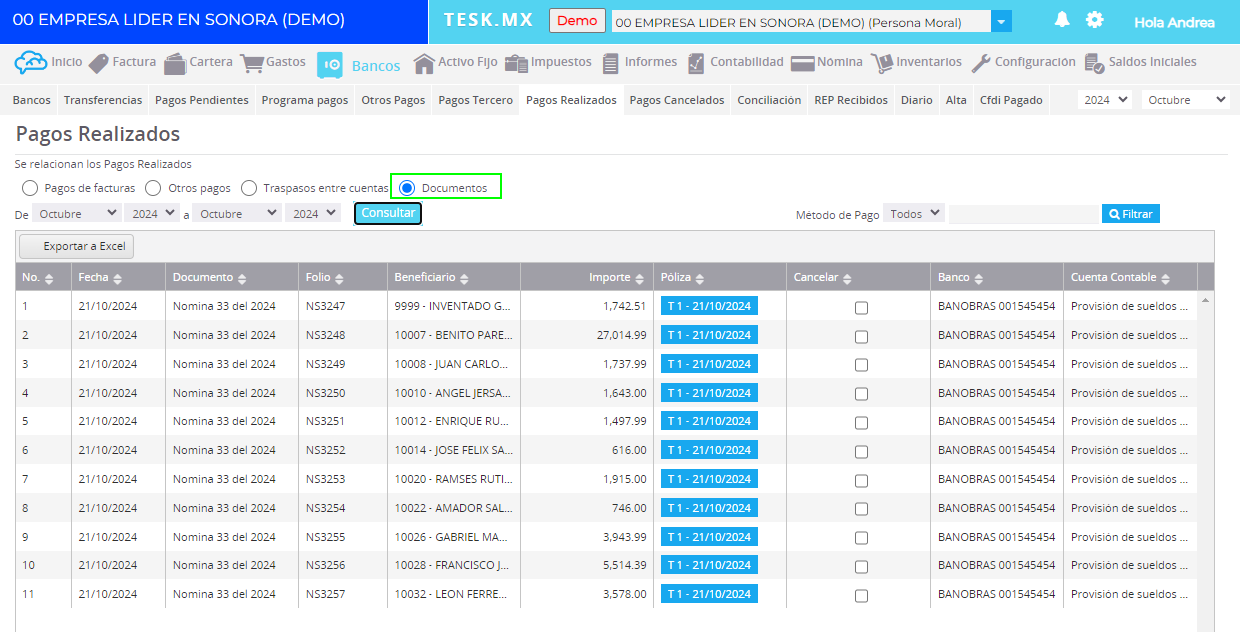
Task: Click Hola Andrea user greeting
Action: (x=1175, y=22)
